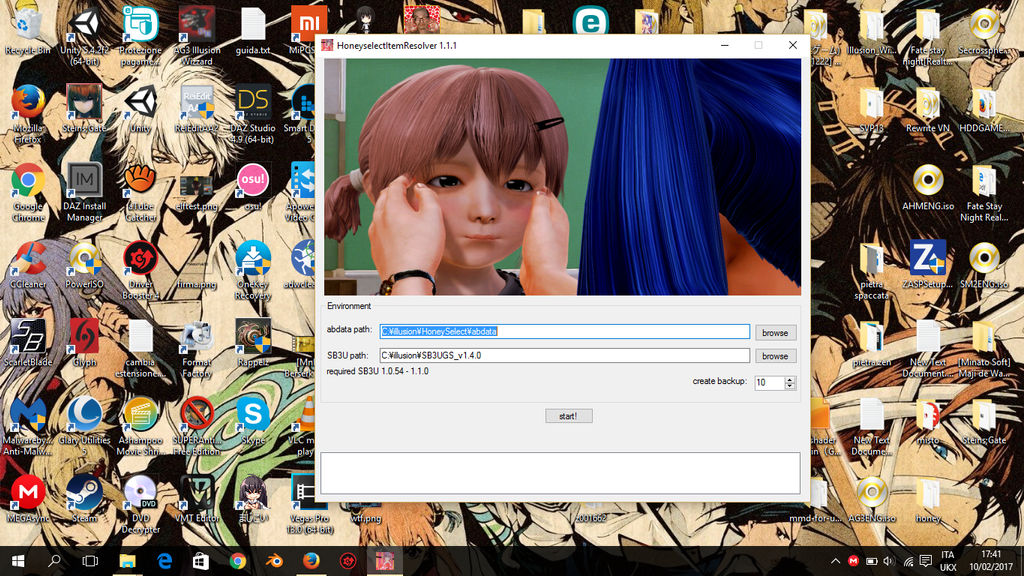The width and height of the screenshot is (1024, 576).
Task: Focus the abdata path text field
Action: (564, 332)
